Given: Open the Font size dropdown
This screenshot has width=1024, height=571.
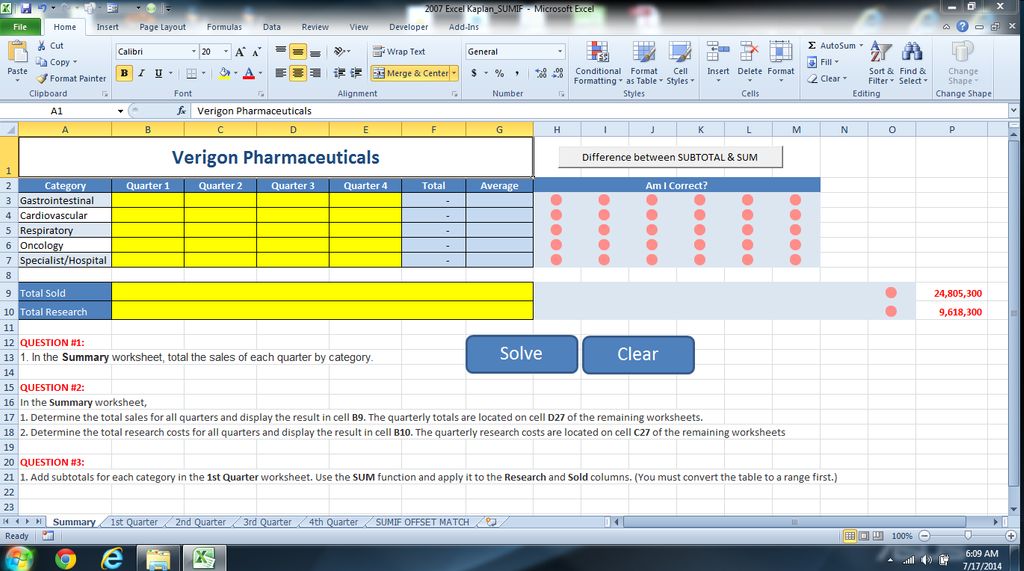Looking at the screenshot, I should point(227,52).
